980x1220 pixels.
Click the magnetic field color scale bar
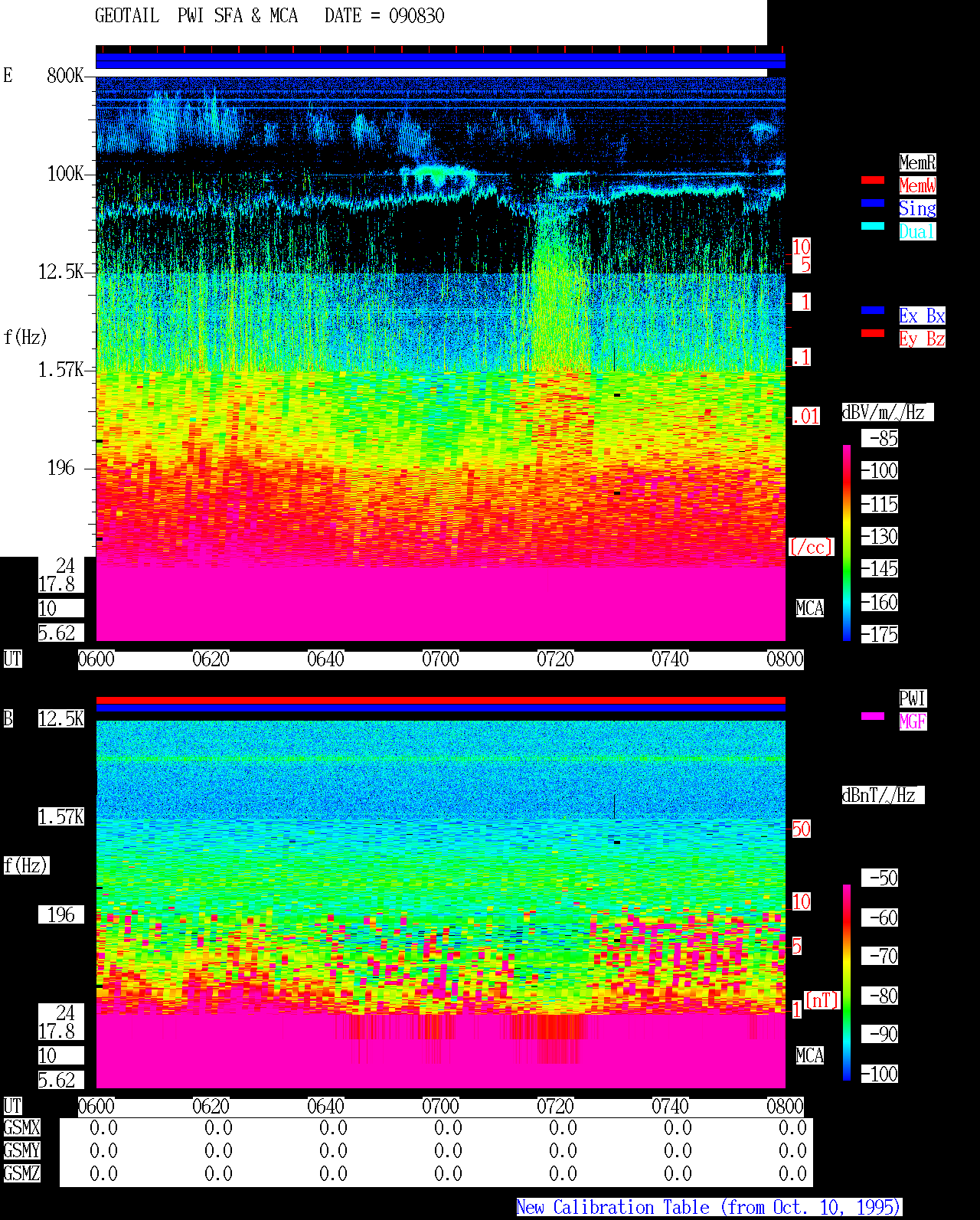coord(847,983)
